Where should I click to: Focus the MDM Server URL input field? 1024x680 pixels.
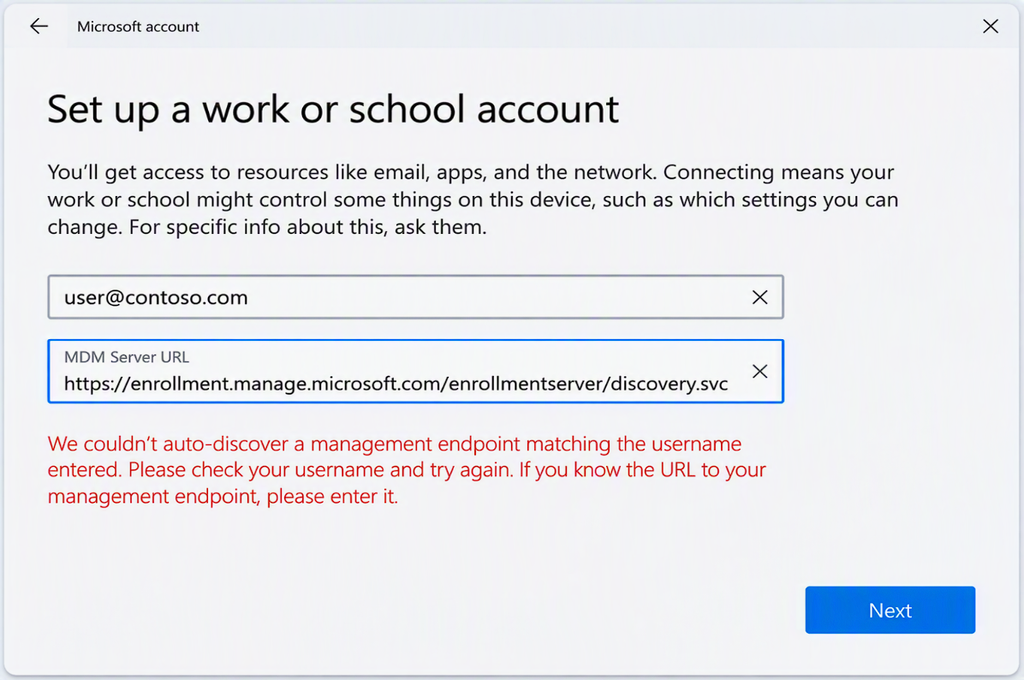tap(415, 371)
